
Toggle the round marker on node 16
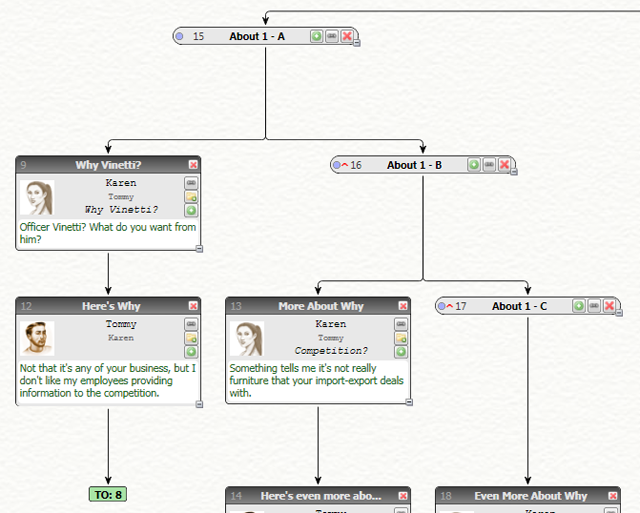337,165
